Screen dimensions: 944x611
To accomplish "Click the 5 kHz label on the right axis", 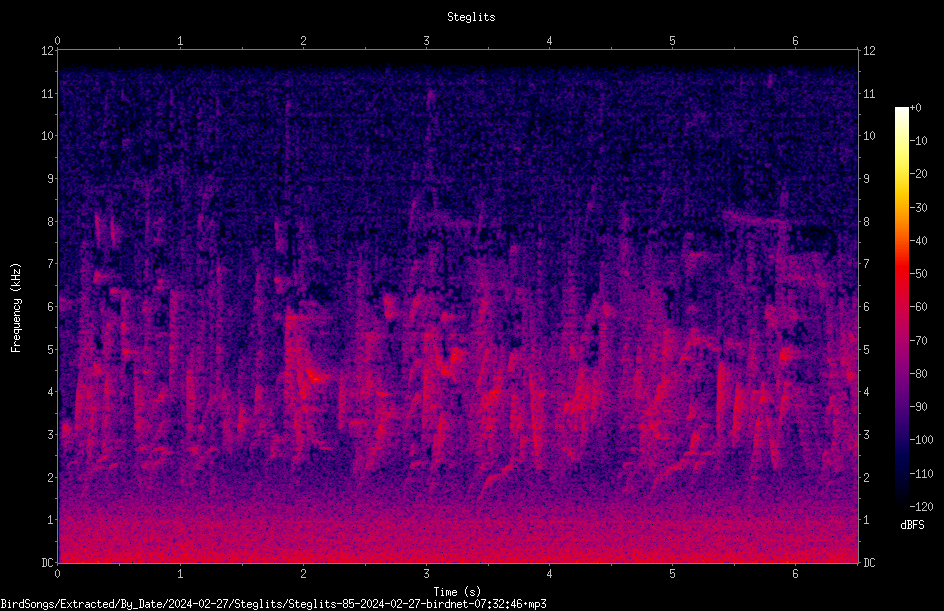I will [866, 350].
